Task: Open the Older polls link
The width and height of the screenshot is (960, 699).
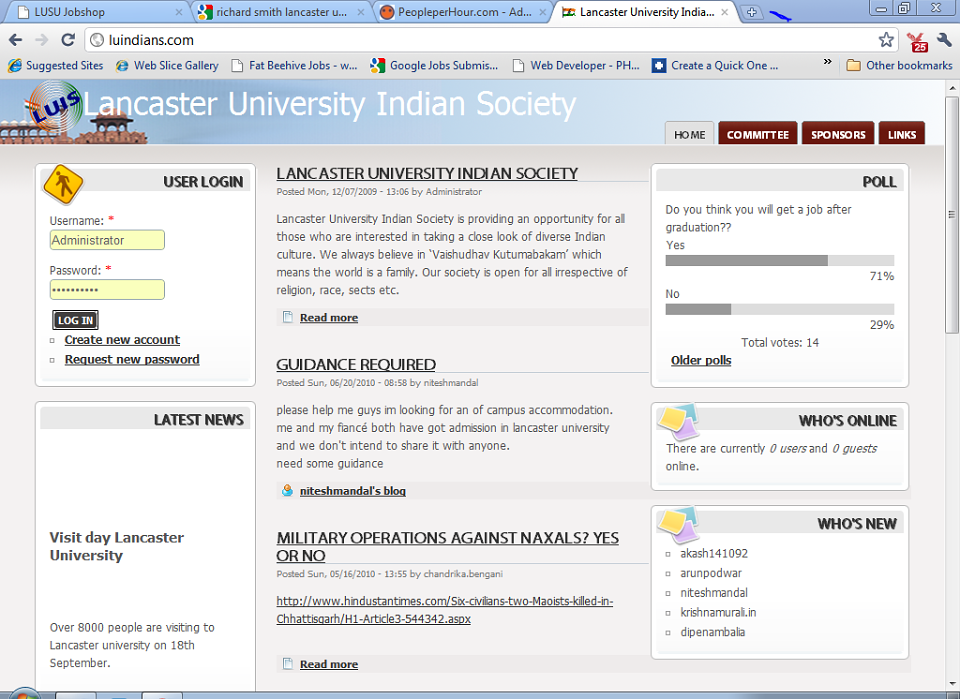Action: coord(701,360)
